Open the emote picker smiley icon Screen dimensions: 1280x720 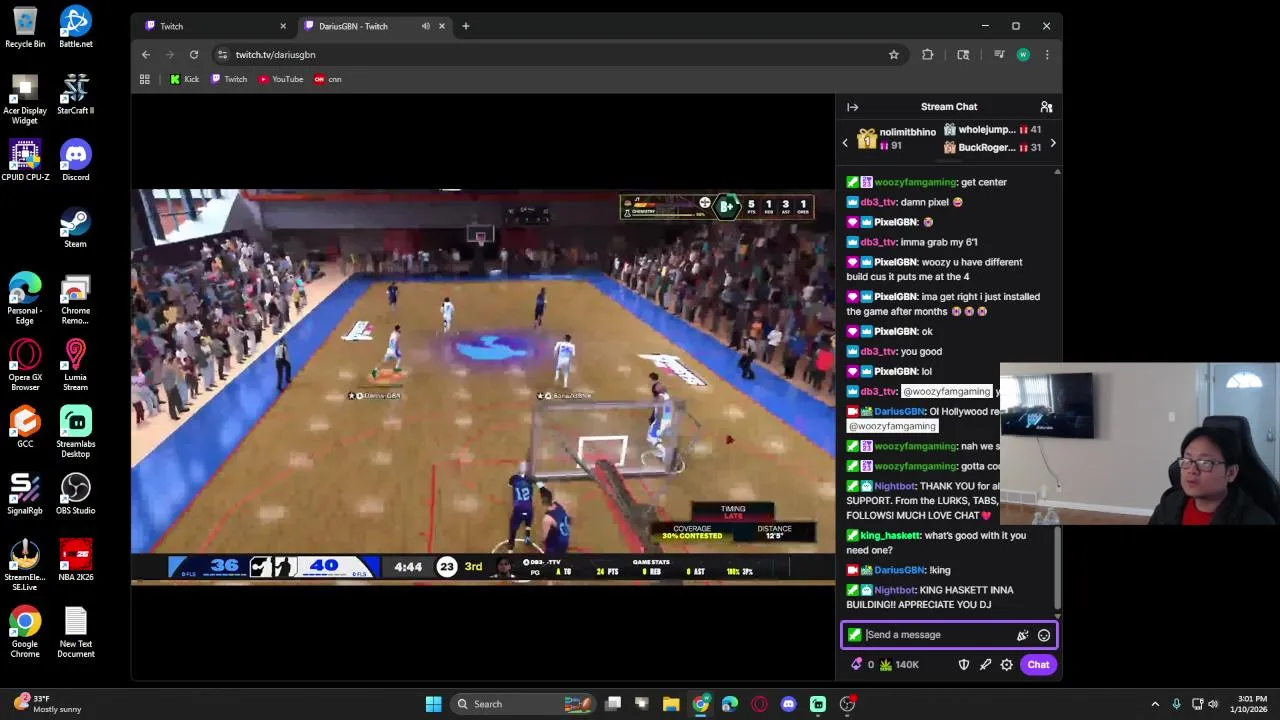[x=1044, y=635]
